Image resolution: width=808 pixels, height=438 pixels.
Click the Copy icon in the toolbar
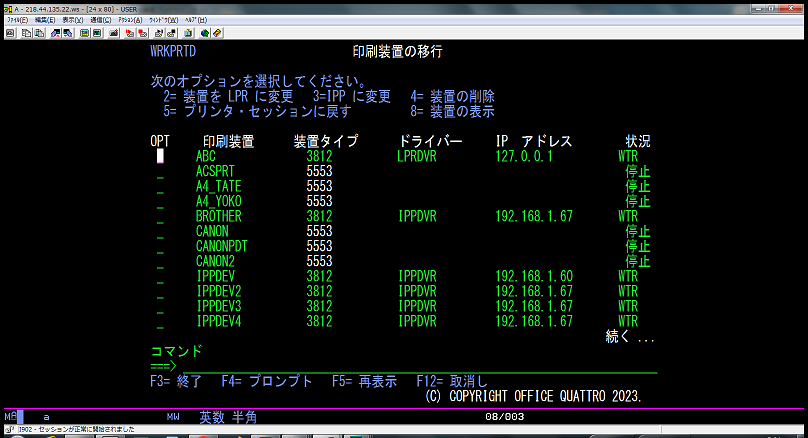[x=25, y=32]
